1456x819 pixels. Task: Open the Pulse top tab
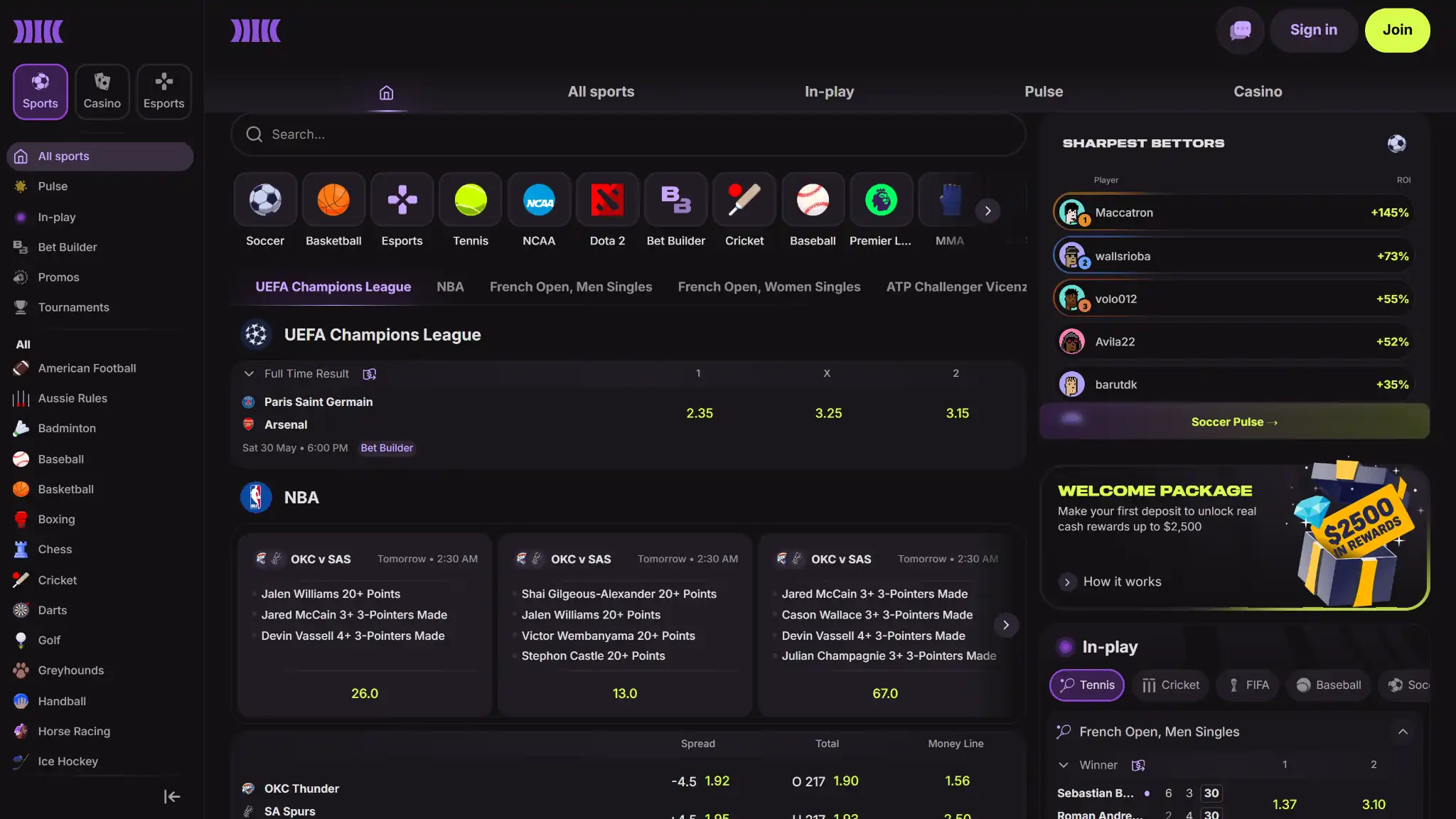(x=1044, y=92)
